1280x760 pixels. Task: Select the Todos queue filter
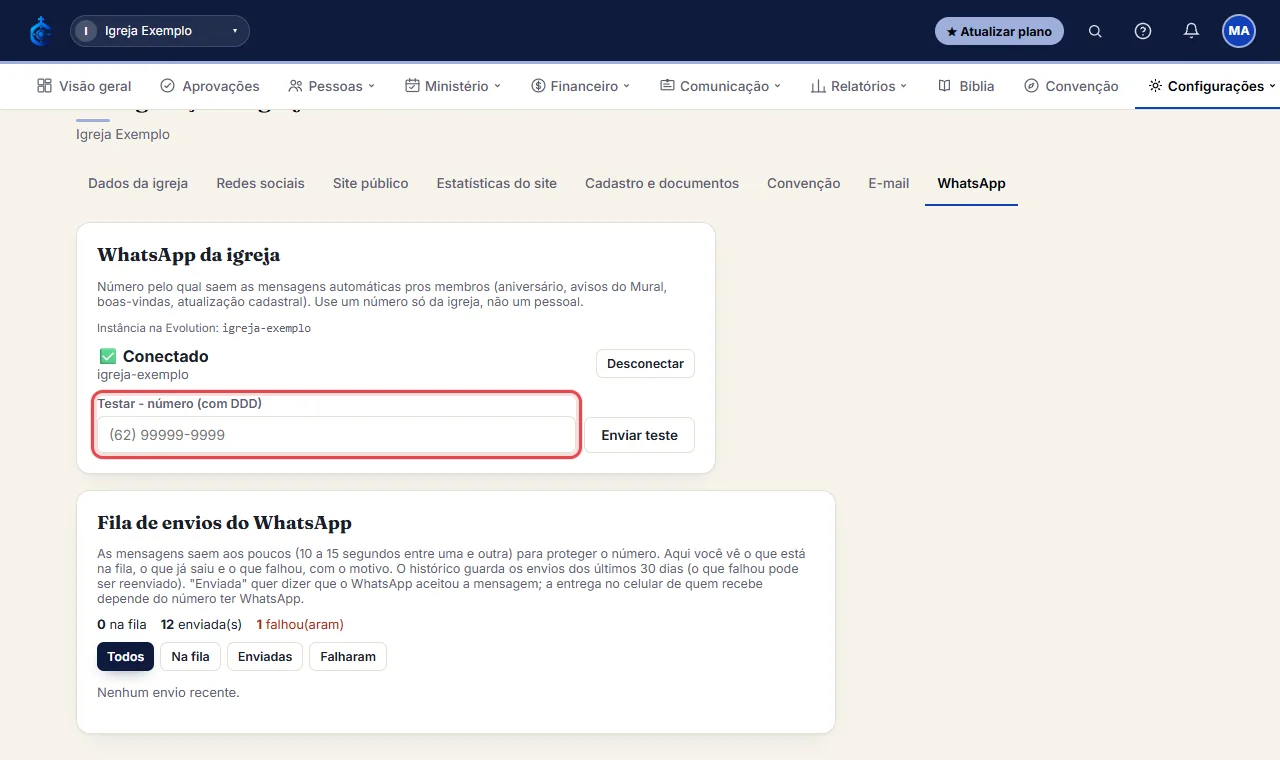coord(125,657)
